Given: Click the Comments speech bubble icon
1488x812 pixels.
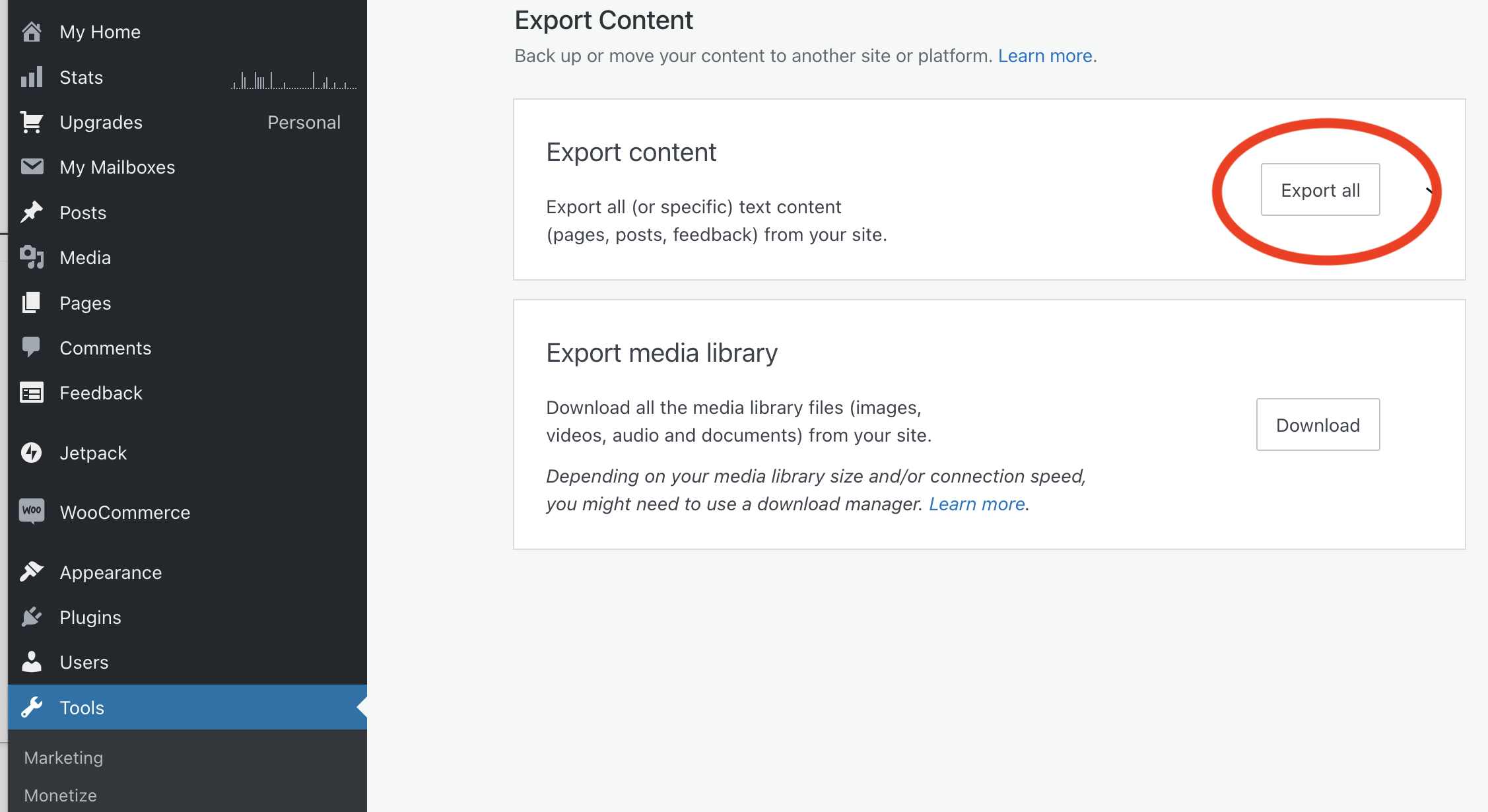Looking at the screenshot, I should (32, 347).
